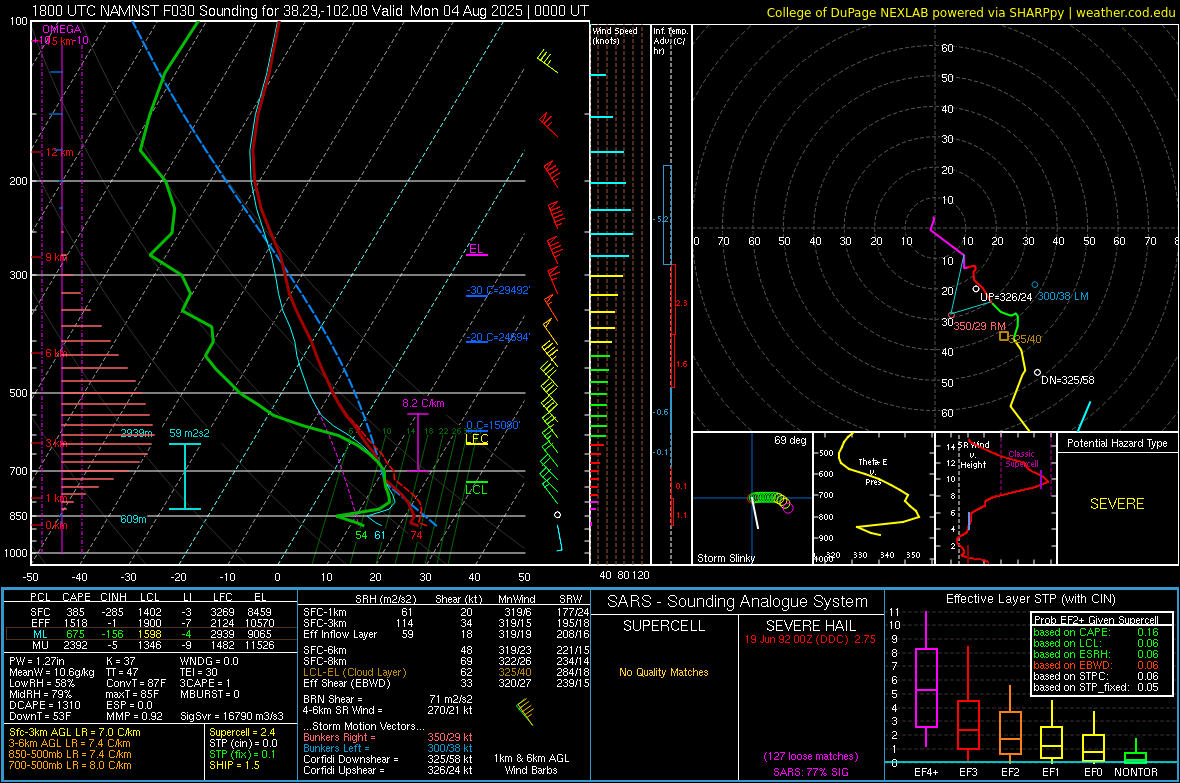Click the No Quality Matches supercell text
The width and height of the screenshot is (1180, 783).
click(x=664, y=672)
